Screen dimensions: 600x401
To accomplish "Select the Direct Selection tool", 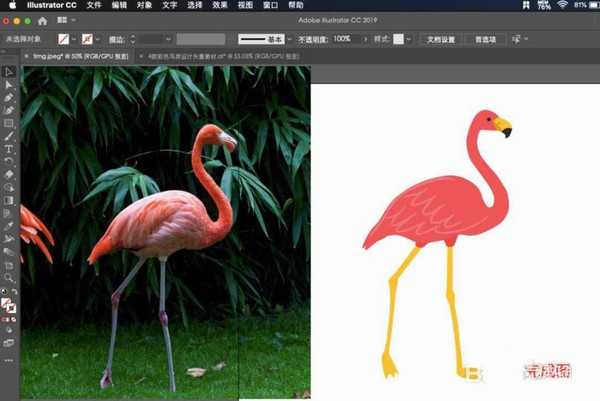I will (x=9, y=84).
